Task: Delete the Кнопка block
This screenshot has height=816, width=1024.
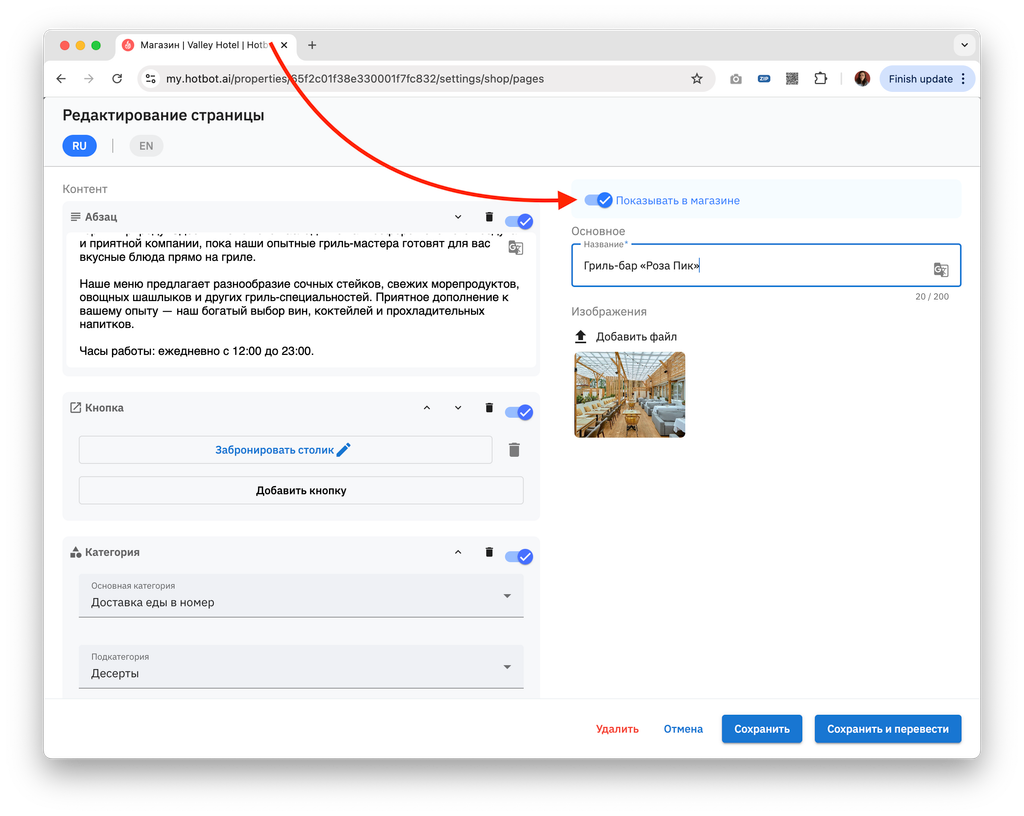Action: click(489, 407)
